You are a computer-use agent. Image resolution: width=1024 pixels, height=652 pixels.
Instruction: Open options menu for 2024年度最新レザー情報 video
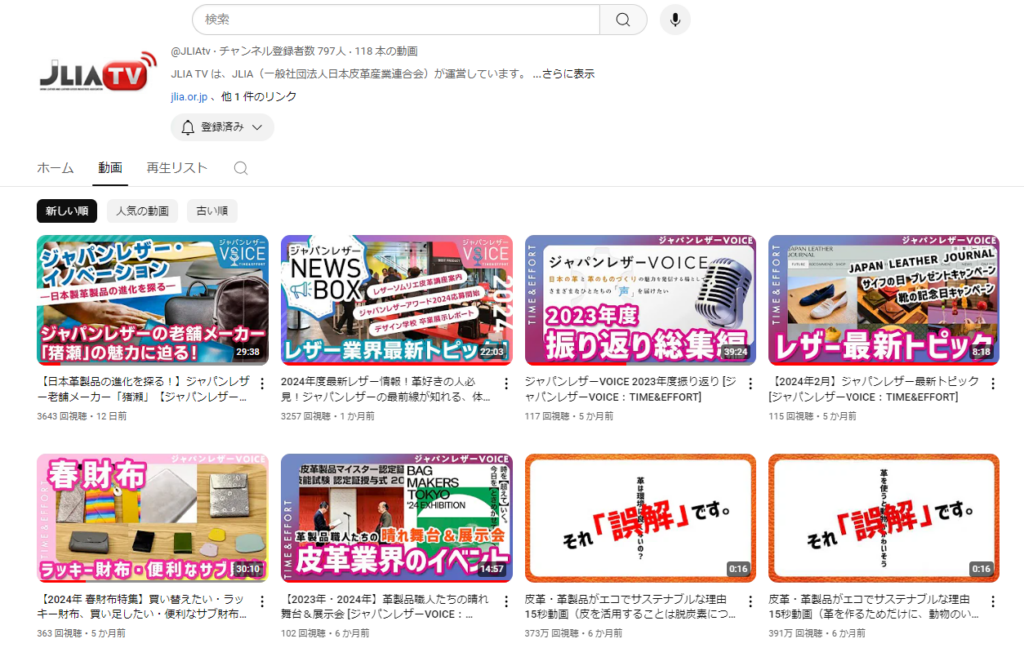click(506, 383)
